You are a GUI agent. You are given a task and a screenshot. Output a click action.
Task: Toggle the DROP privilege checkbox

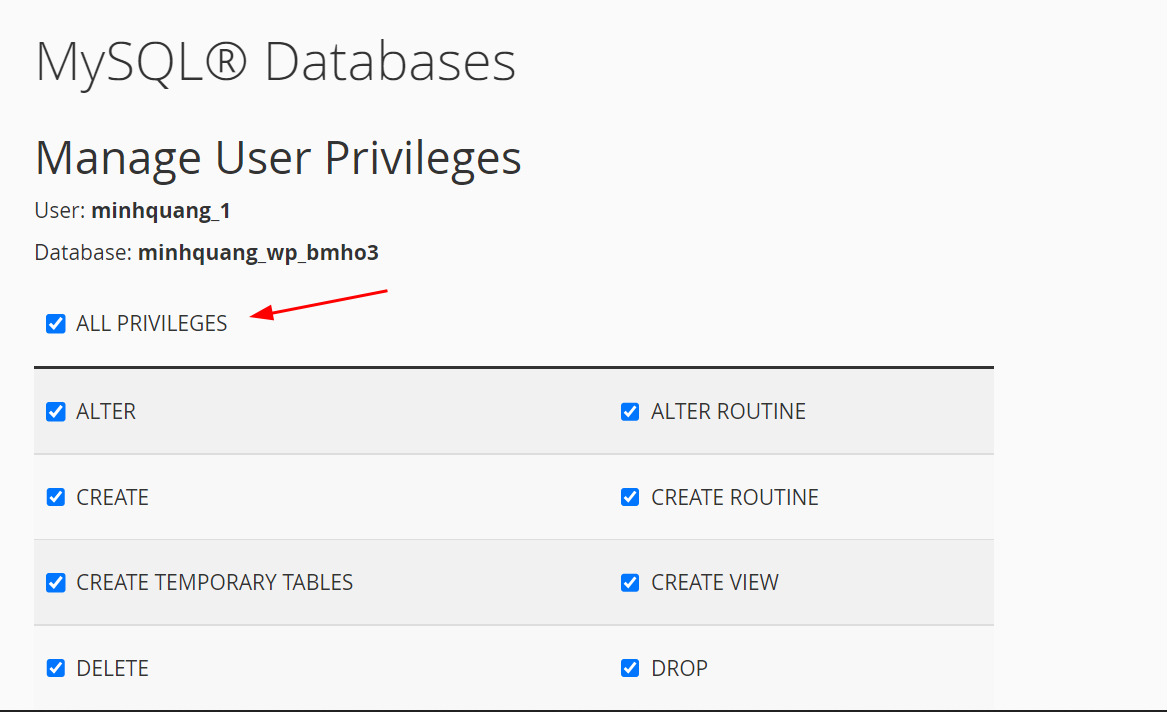(x=629, y=668)
